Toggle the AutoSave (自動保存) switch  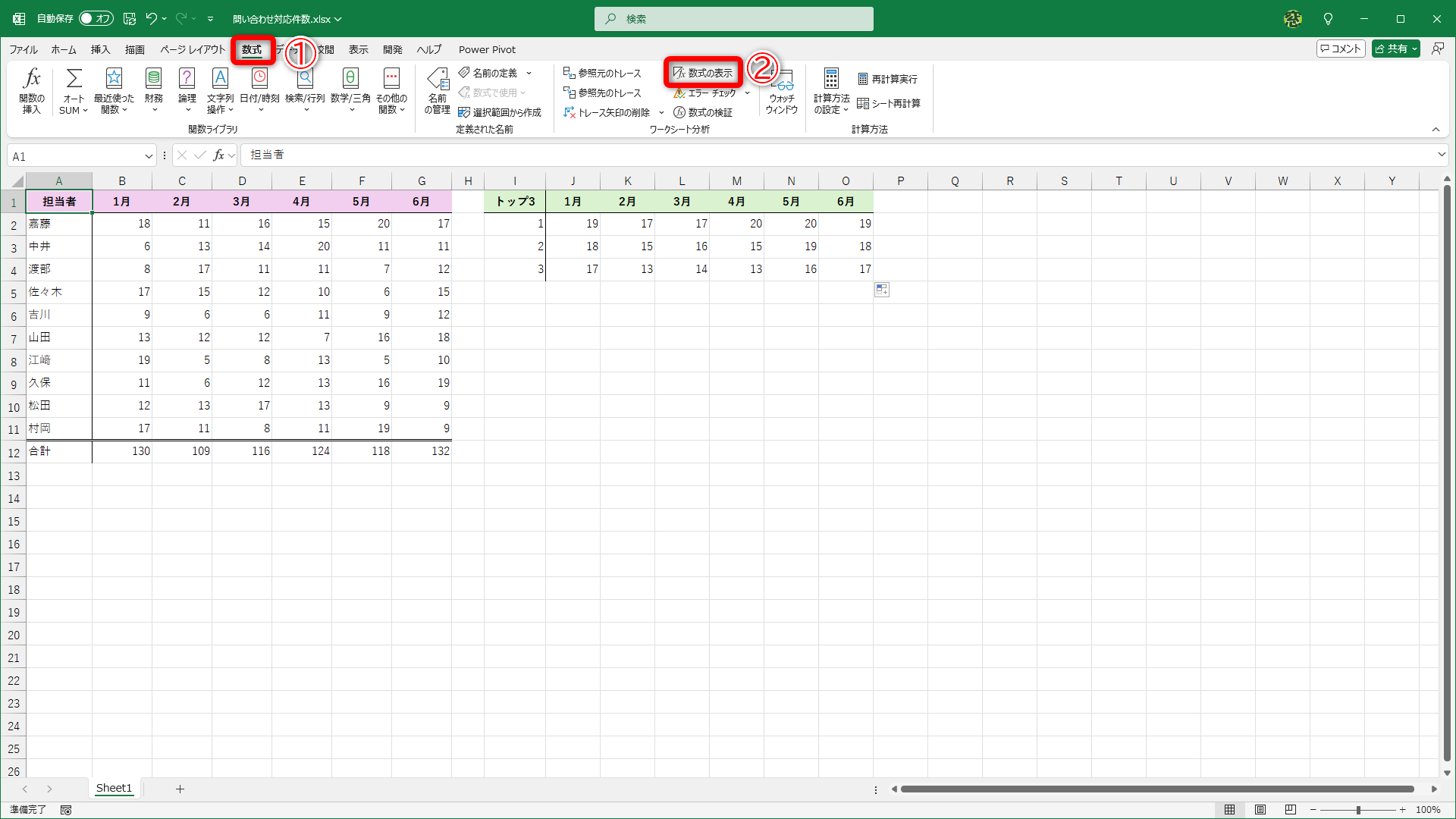pyautogui.click(x=96, y=19)
